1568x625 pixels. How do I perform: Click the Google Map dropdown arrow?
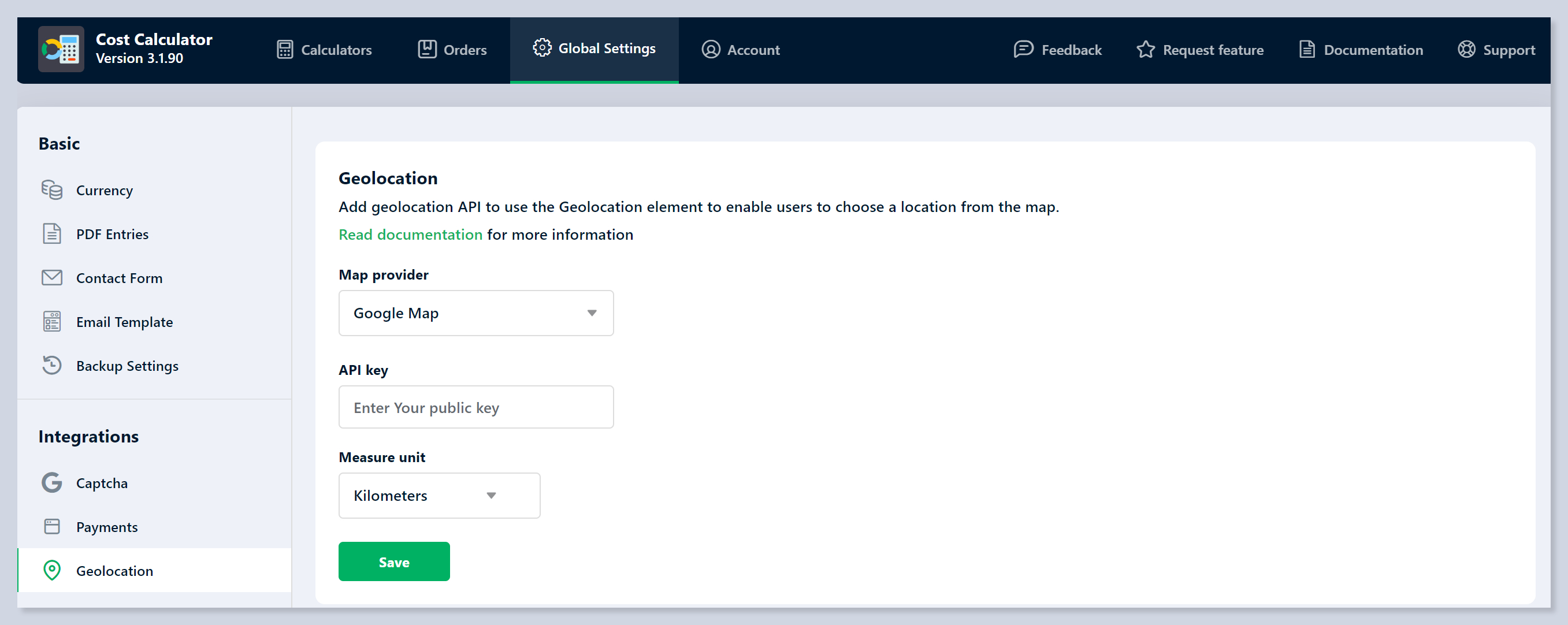pyautogui.click(x=592, y=313)
